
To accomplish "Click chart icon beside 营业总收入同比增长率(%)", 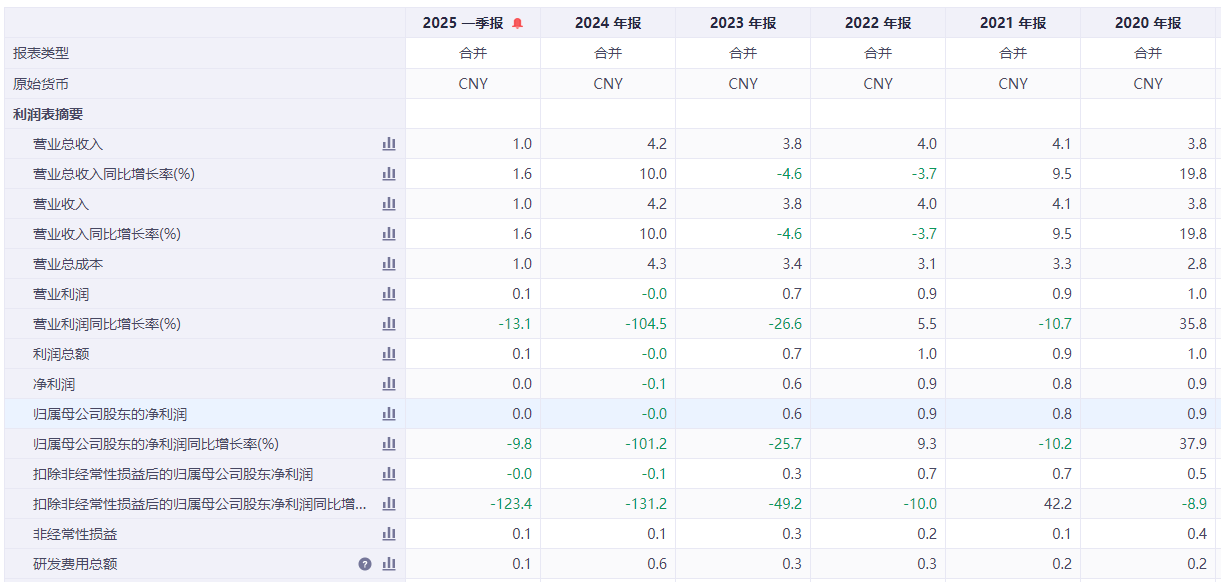I will coord(389,174).
